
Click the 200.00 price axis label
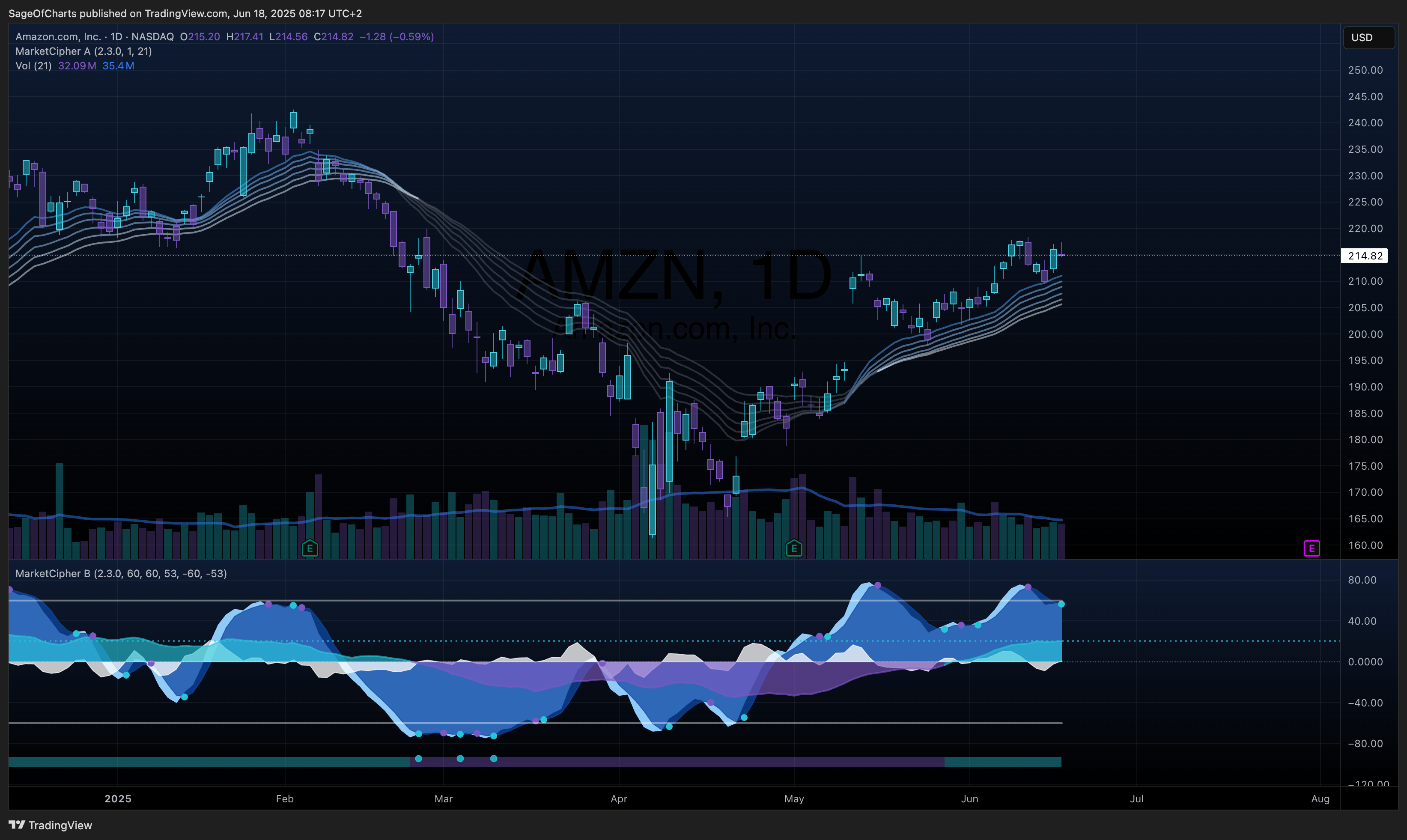pyautogui.click(x=1365, y=334)
